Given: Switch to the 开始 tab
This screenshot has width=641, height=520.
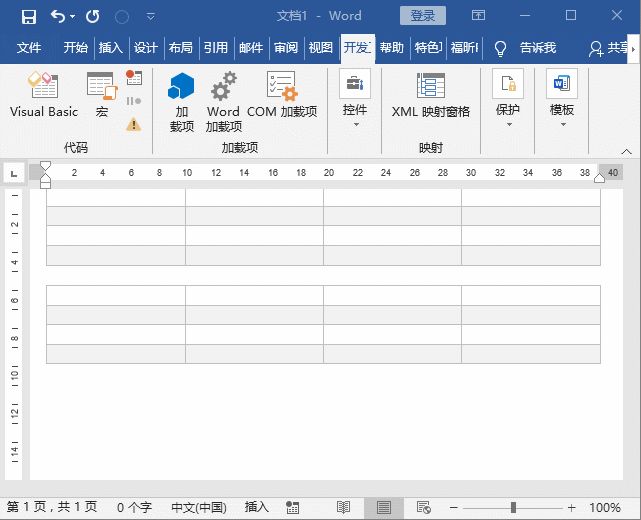Looking at the screenshot, I should click(x=76, y=48).
